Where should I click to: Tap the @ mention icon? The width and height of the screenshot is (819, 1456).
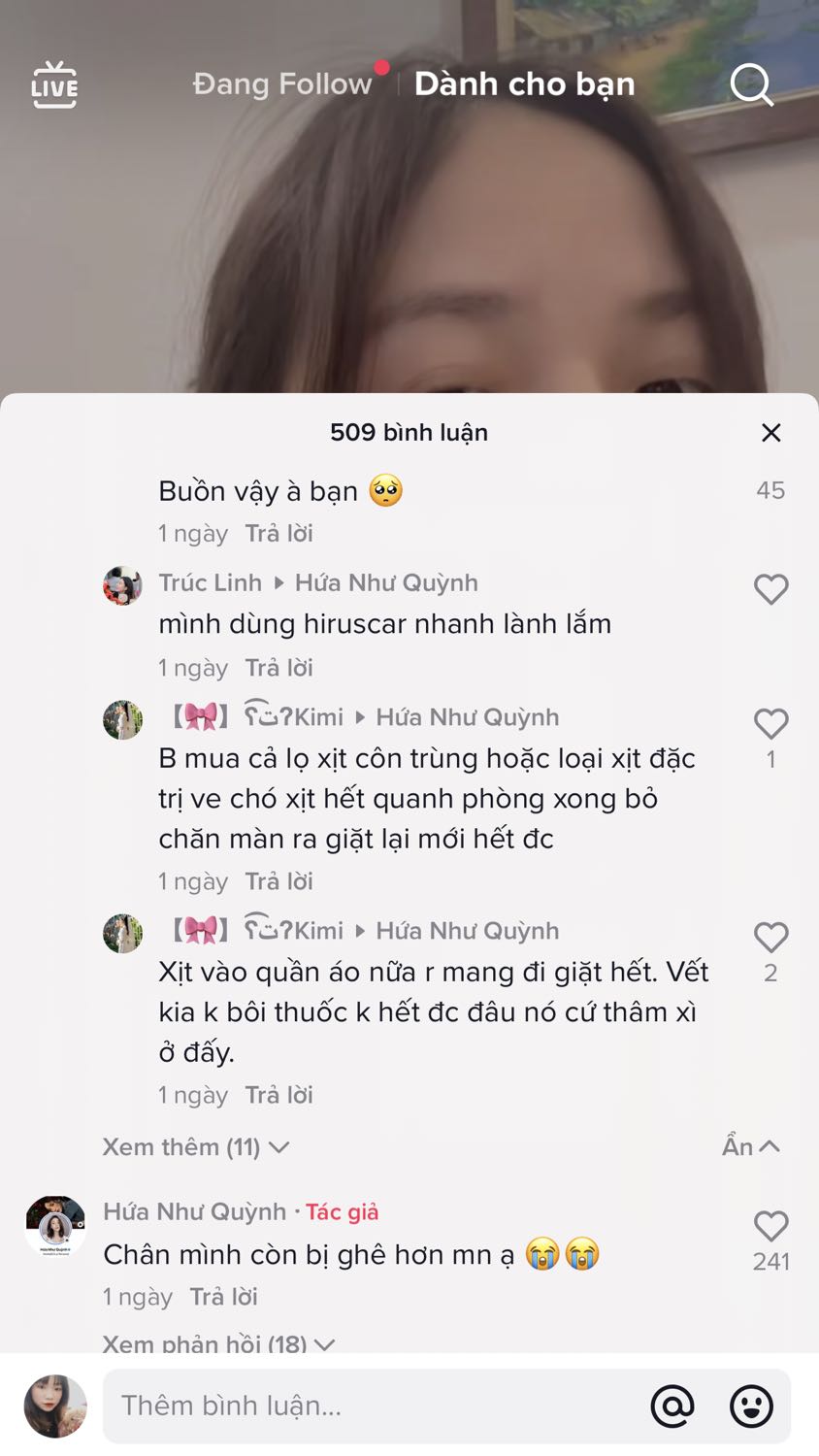(672, 1406)
